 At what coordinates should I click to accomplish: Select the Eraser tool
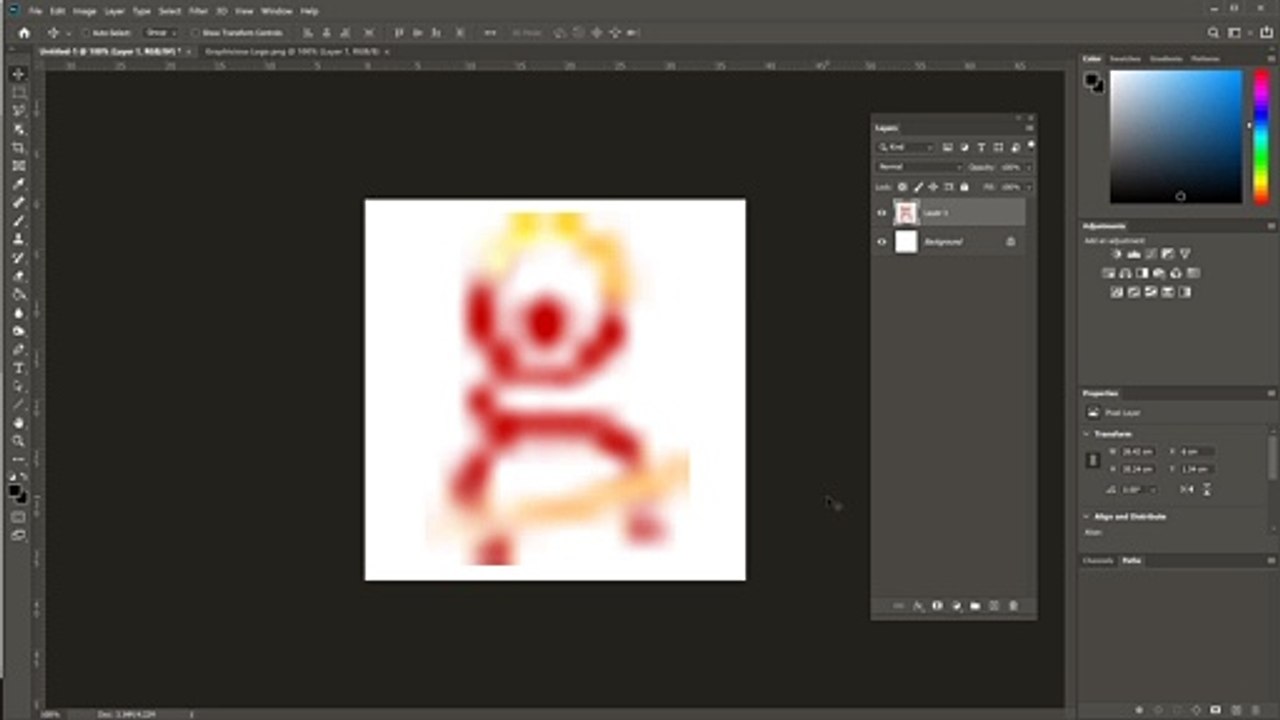click(x=18, y=276)
